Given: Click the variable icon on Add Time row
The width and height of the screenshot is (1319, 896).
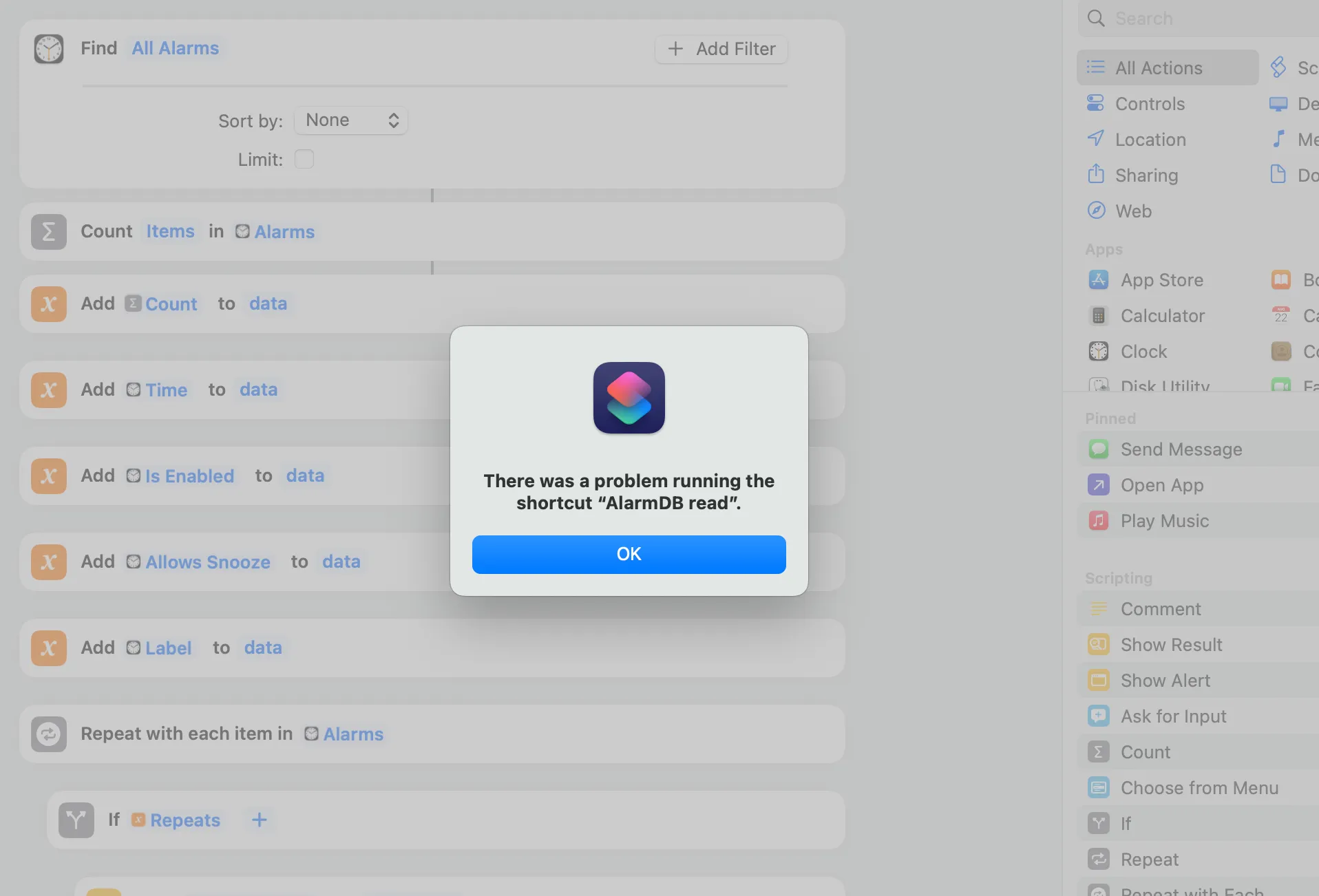Looking at the screenshot, I should [x=48, y=390].
